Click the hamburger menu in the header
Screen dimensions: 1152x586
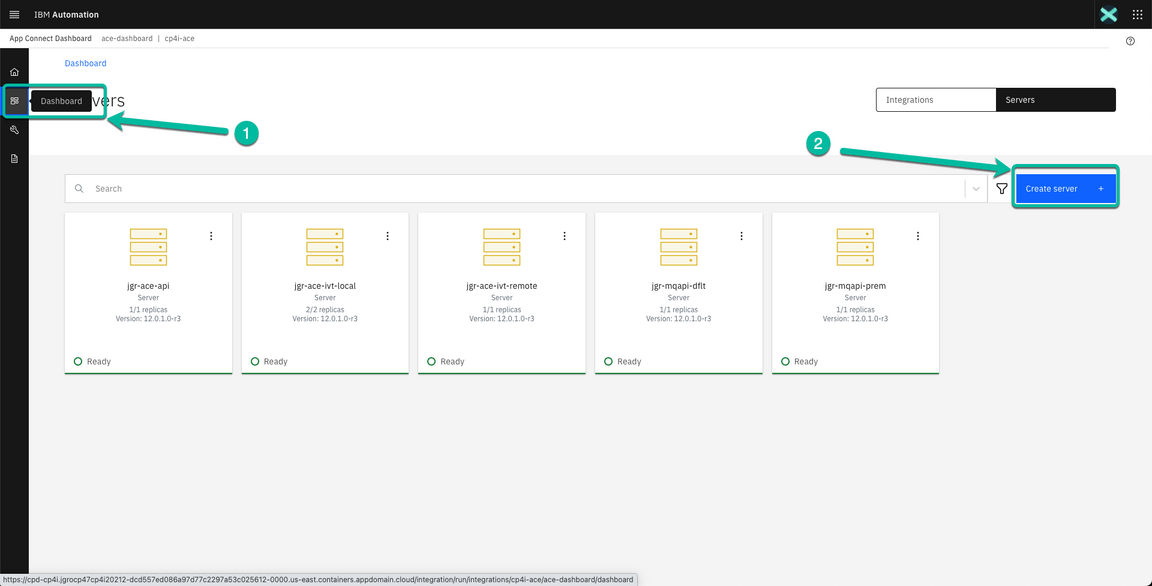tap(14, 14)
